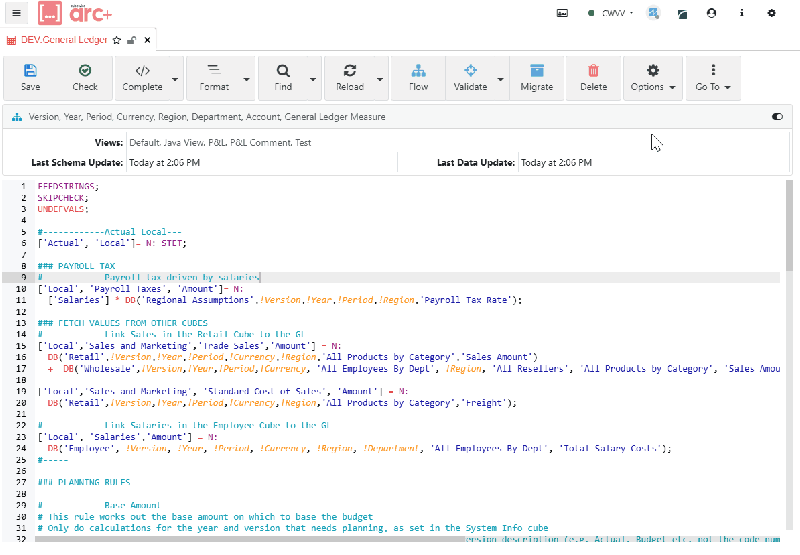The image size is (800, 555).
Task: Click the Format button
Action: tap(214, 78)
